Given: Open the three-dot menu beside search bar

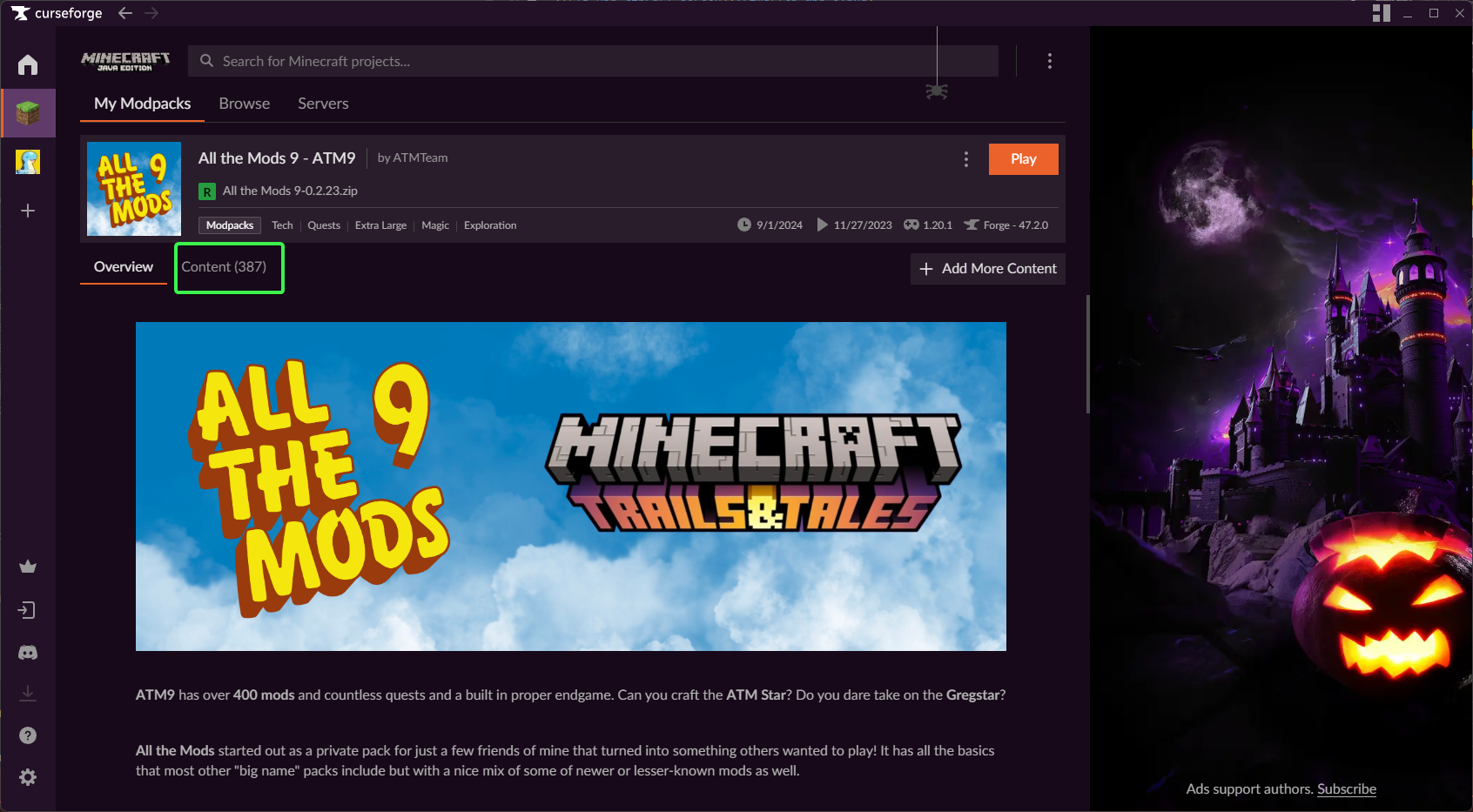Looking at the screenshot, I should tap(1050, 61).
